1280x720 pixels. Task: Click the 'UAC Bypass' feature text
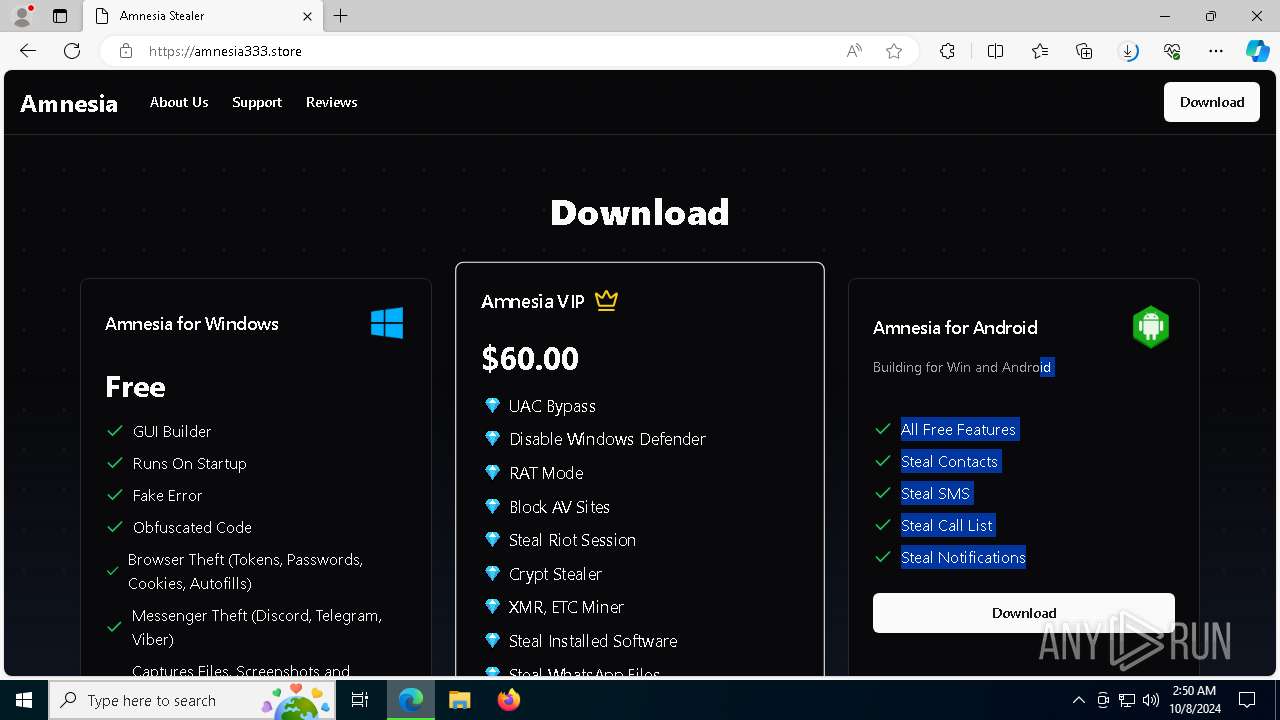(552, 406)
